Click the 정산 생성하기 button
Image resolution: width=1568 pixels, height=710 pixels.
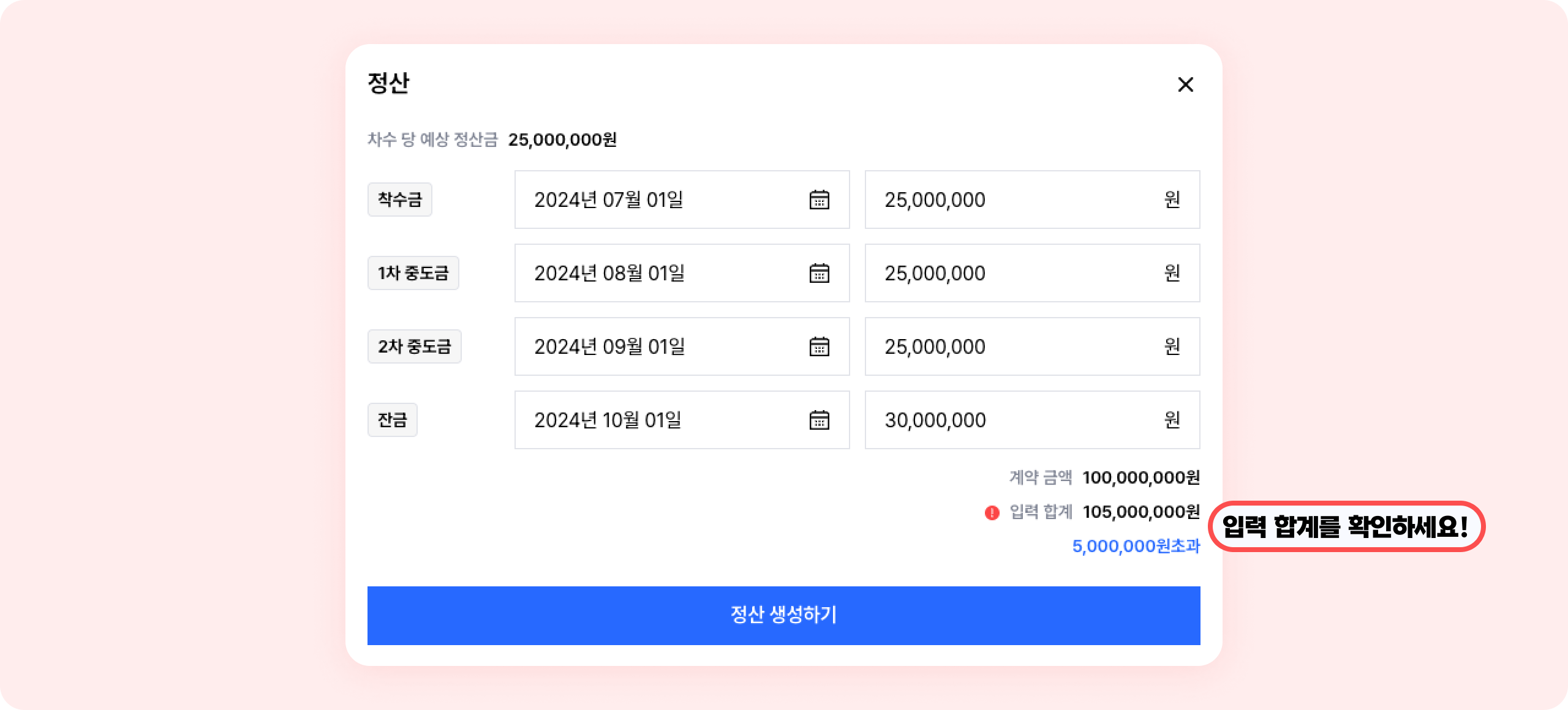click(x=783, y=615)
